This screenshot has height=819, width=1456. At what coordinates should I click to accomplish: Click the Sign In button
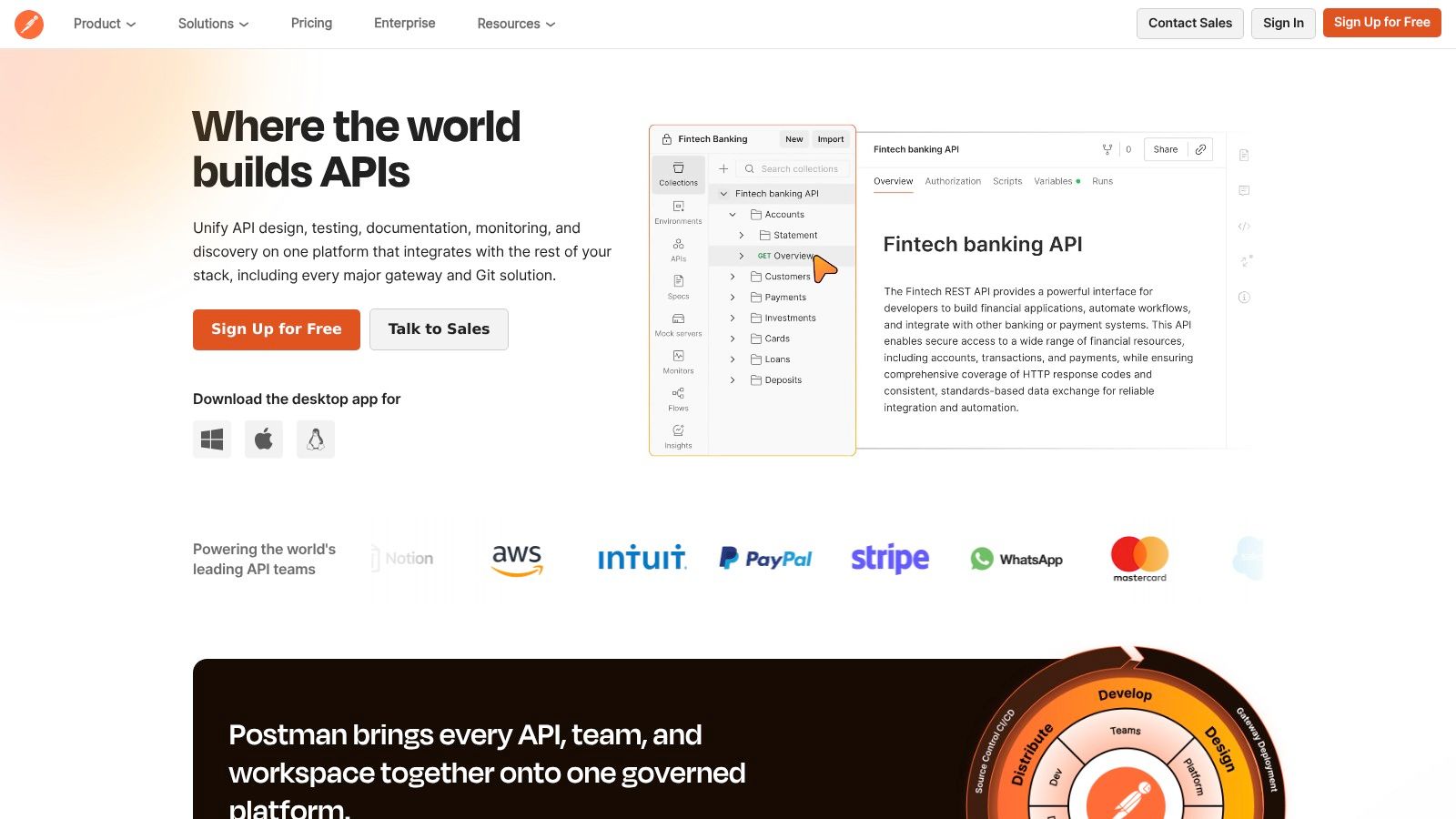1283,24
